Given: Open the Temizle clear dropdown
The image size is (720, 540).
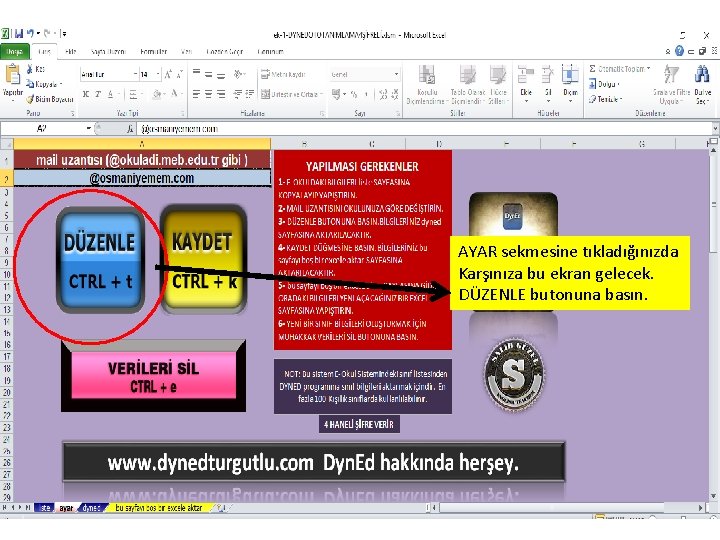Looking at the screenshot, I should [x=606, y=99].
